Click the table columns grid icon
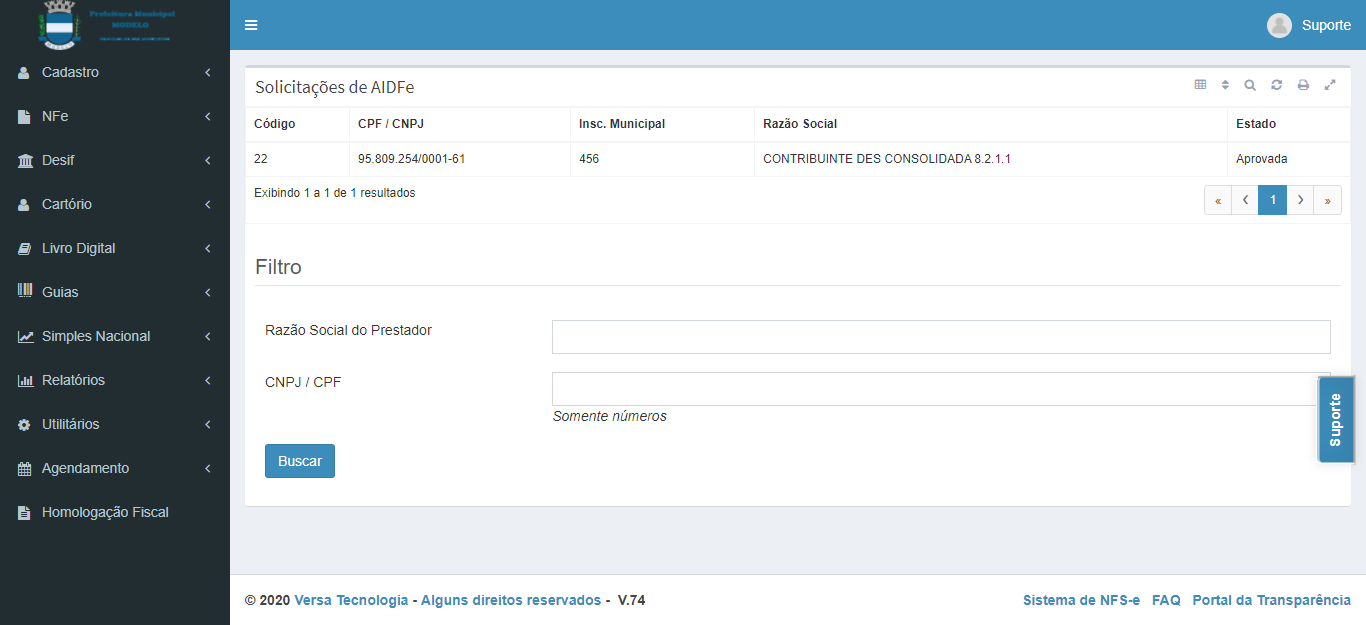The width and height of the screenshot is (1366, 625). coord(1200,85)
